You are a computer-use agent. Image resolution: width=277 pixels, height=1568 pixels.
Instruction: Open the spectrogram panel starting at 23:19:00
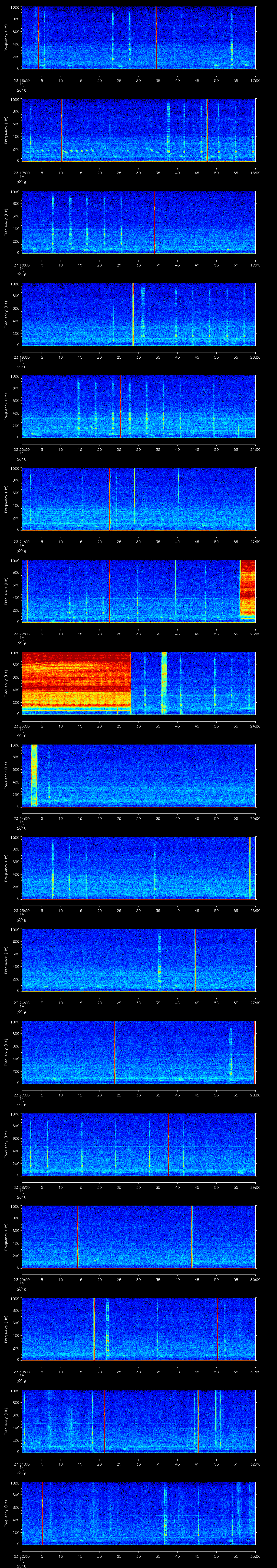[138, 314]
